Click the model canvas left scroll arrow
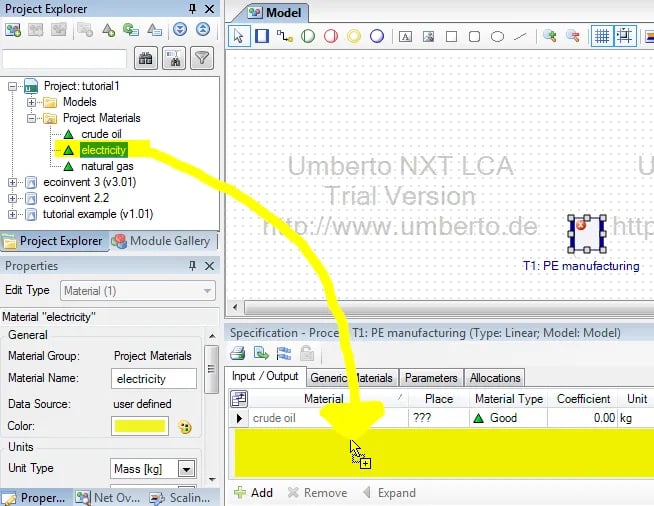Screen dimensions: 654x506 (235, 308)
